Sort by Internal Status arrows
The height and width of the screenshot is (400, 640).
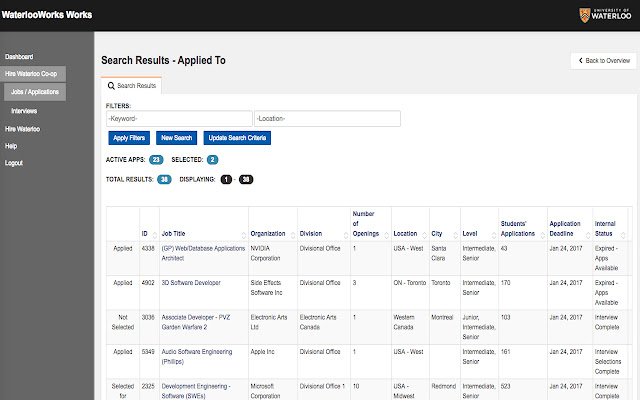pos(623,235)
